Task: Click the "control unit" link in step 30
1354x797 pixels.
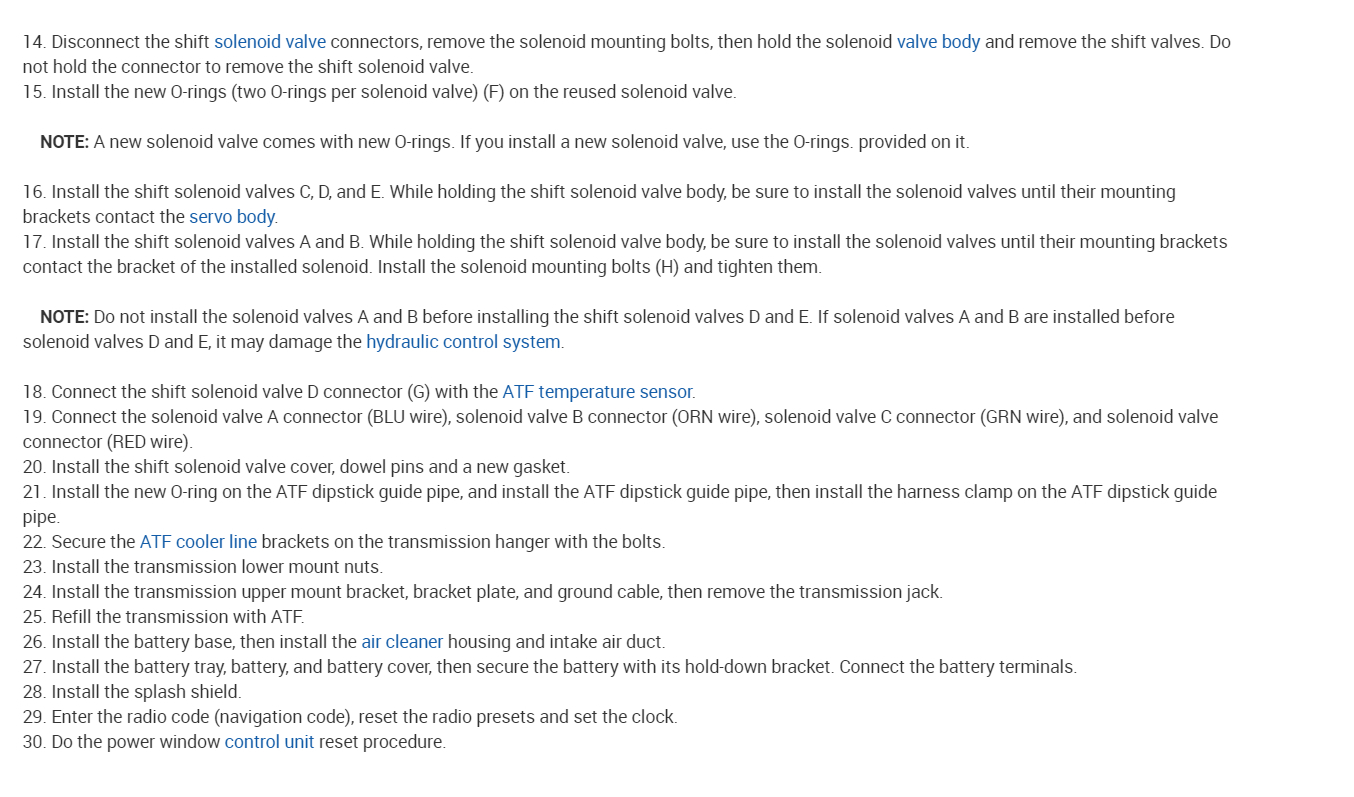Action: 269,742
